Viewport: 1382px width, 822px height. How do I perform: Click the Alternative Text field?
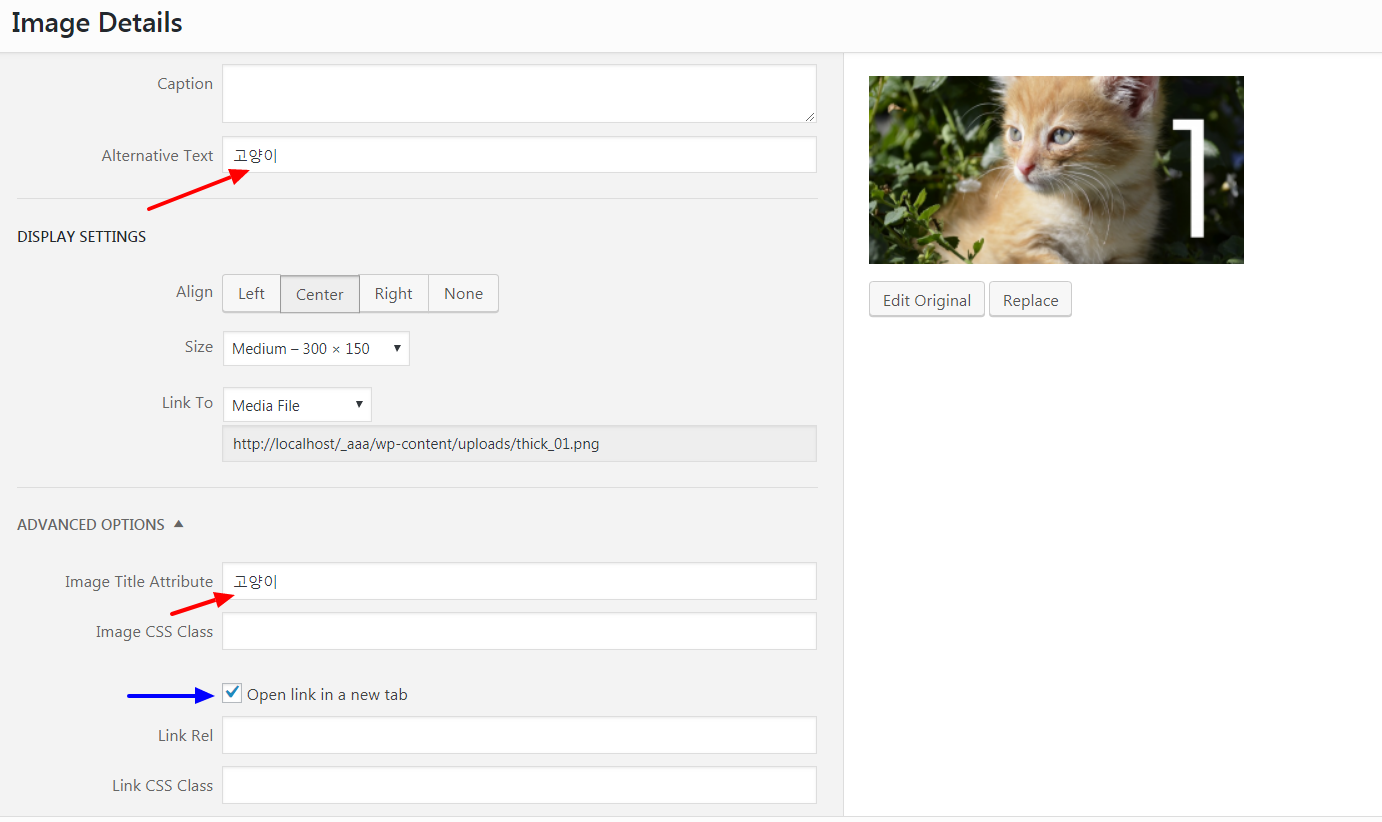point(519,155)
